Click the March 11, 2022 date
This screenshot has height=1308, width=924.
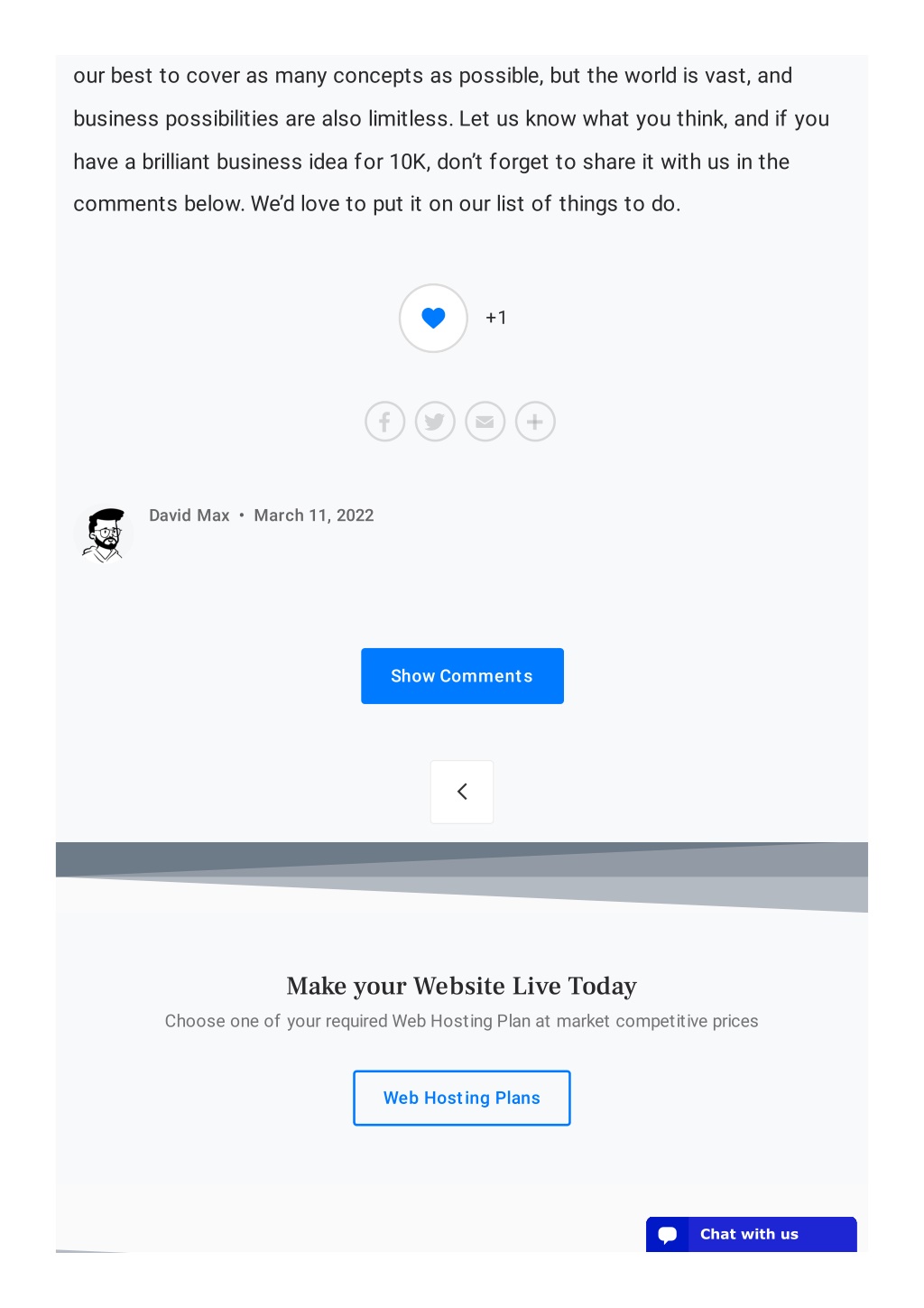tap(314, 515)
